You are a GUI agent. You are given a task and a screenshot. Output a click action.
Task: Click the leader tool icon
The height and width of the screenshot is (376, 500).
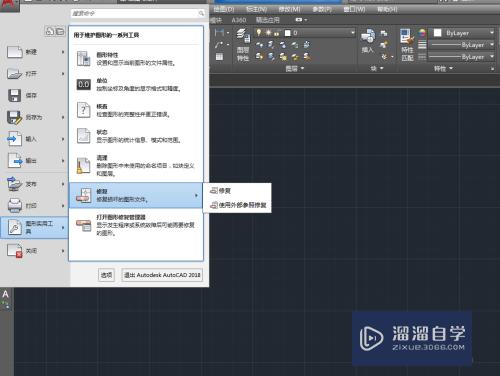coord(219,45)
